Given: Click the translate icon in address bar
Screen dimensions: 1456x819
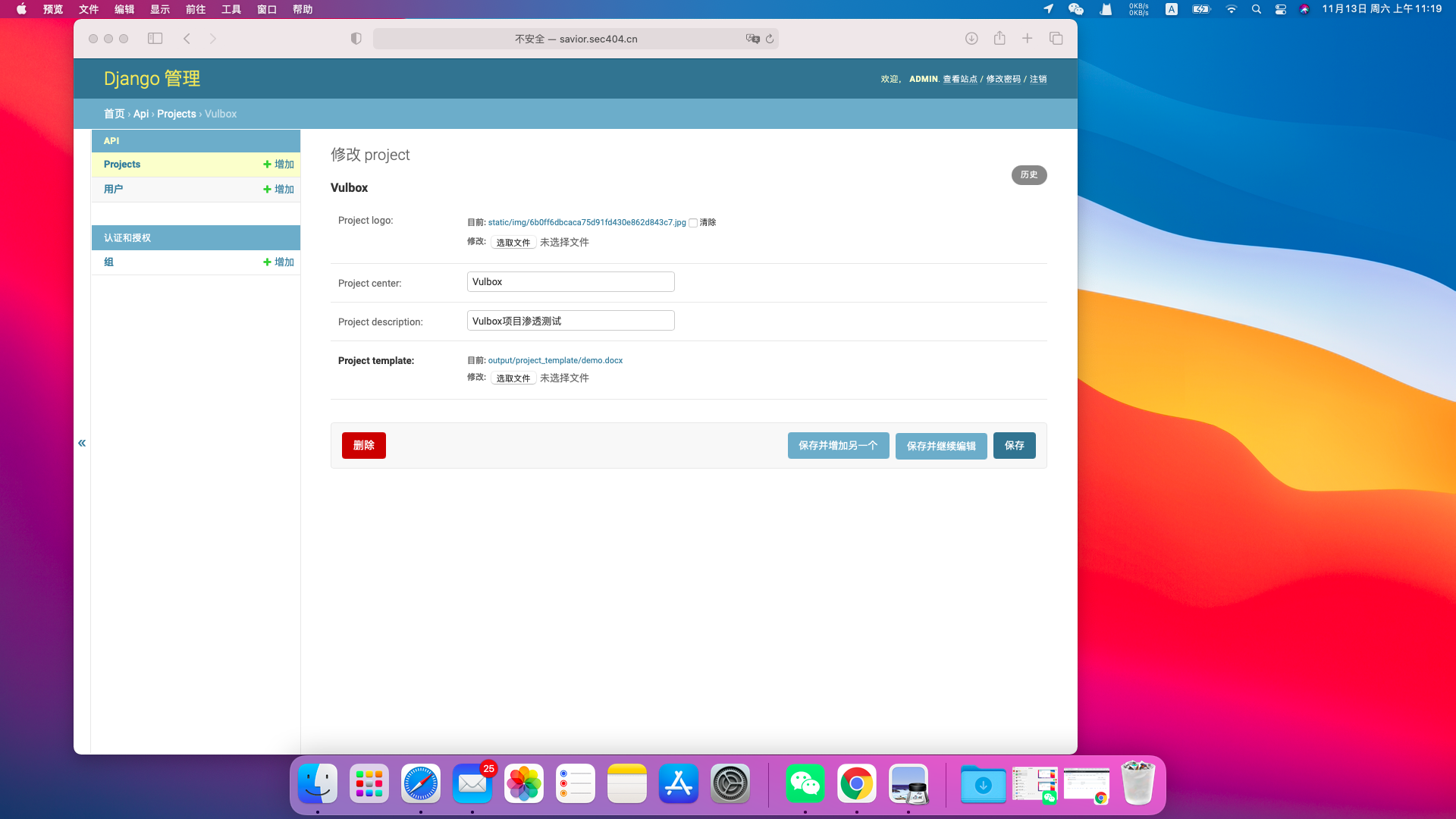Looking at the screenshot, I should coord(752,39).
